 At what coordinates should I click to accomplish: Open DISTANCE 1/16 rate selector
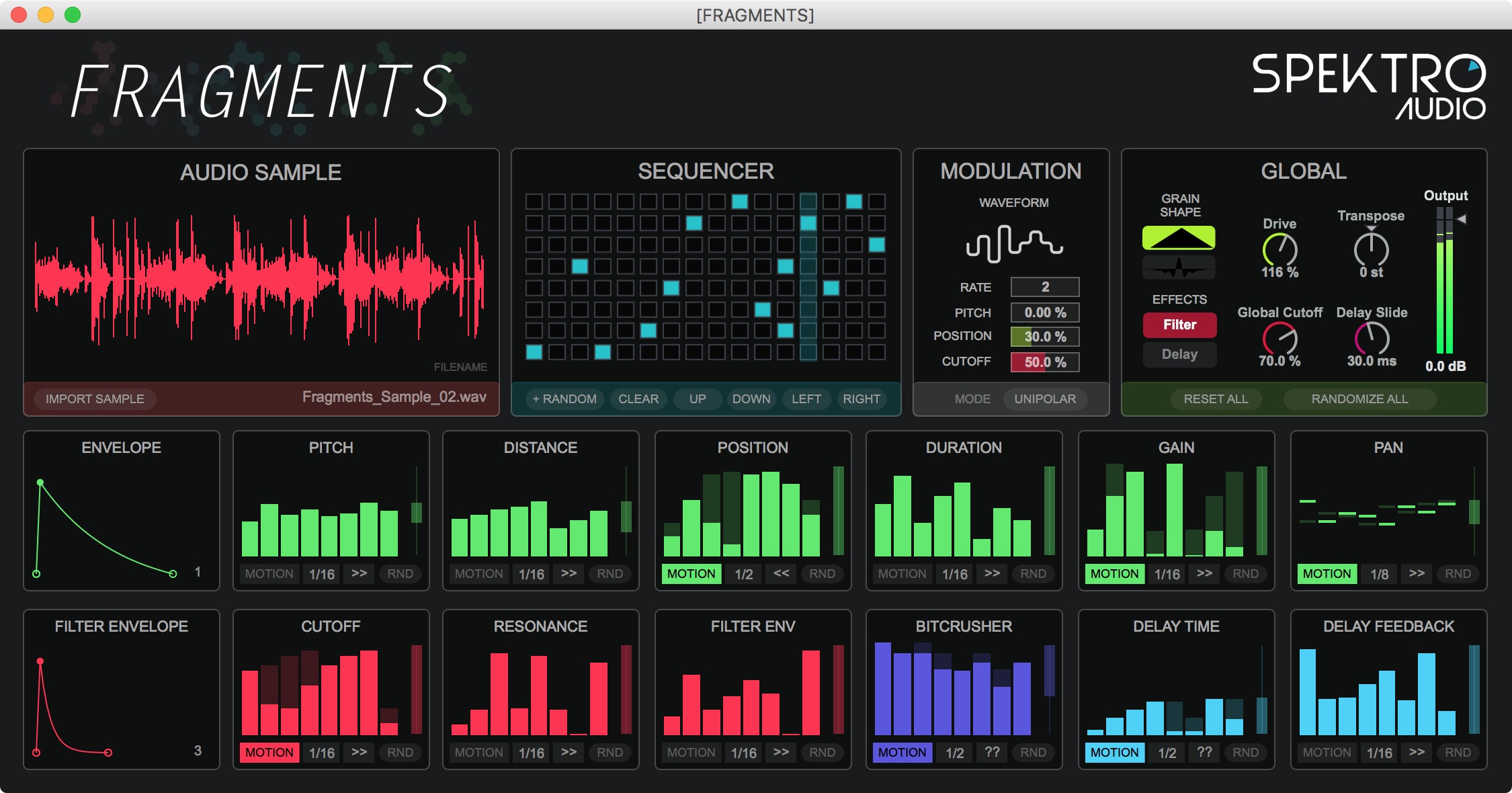tap(531, 574)
